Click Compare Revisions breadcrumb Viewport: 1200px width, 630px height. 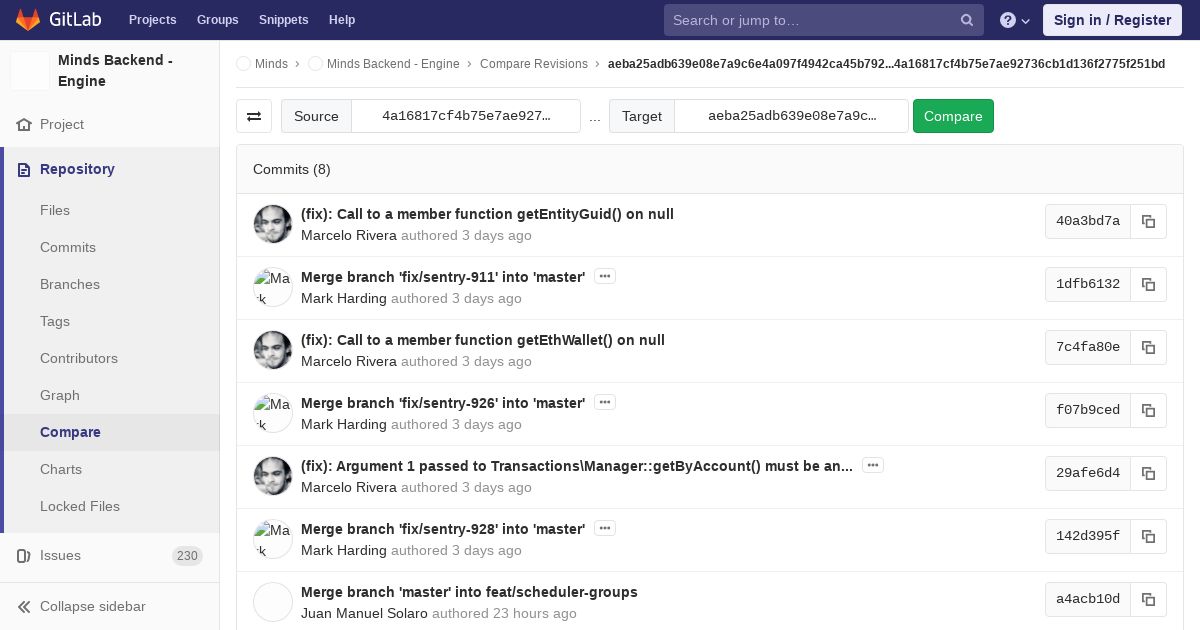click(534, 63)
